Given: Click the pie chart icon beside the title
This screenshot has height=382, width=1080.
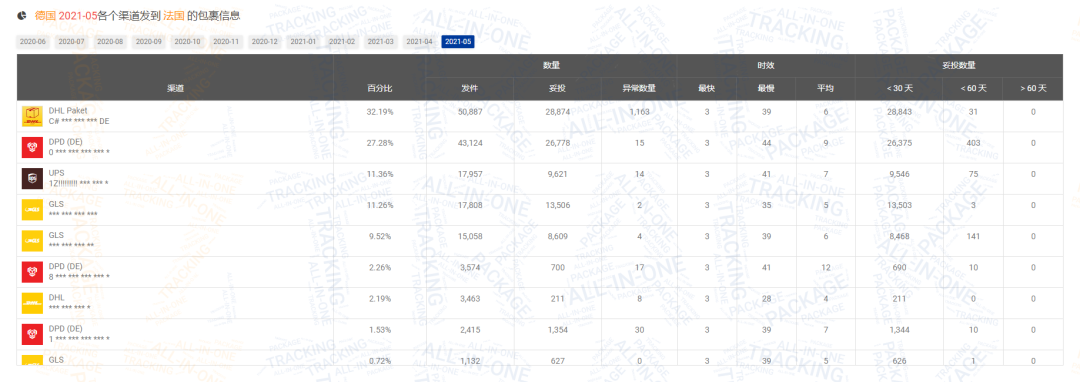Looking at the screenshot, I should (22, 14).
